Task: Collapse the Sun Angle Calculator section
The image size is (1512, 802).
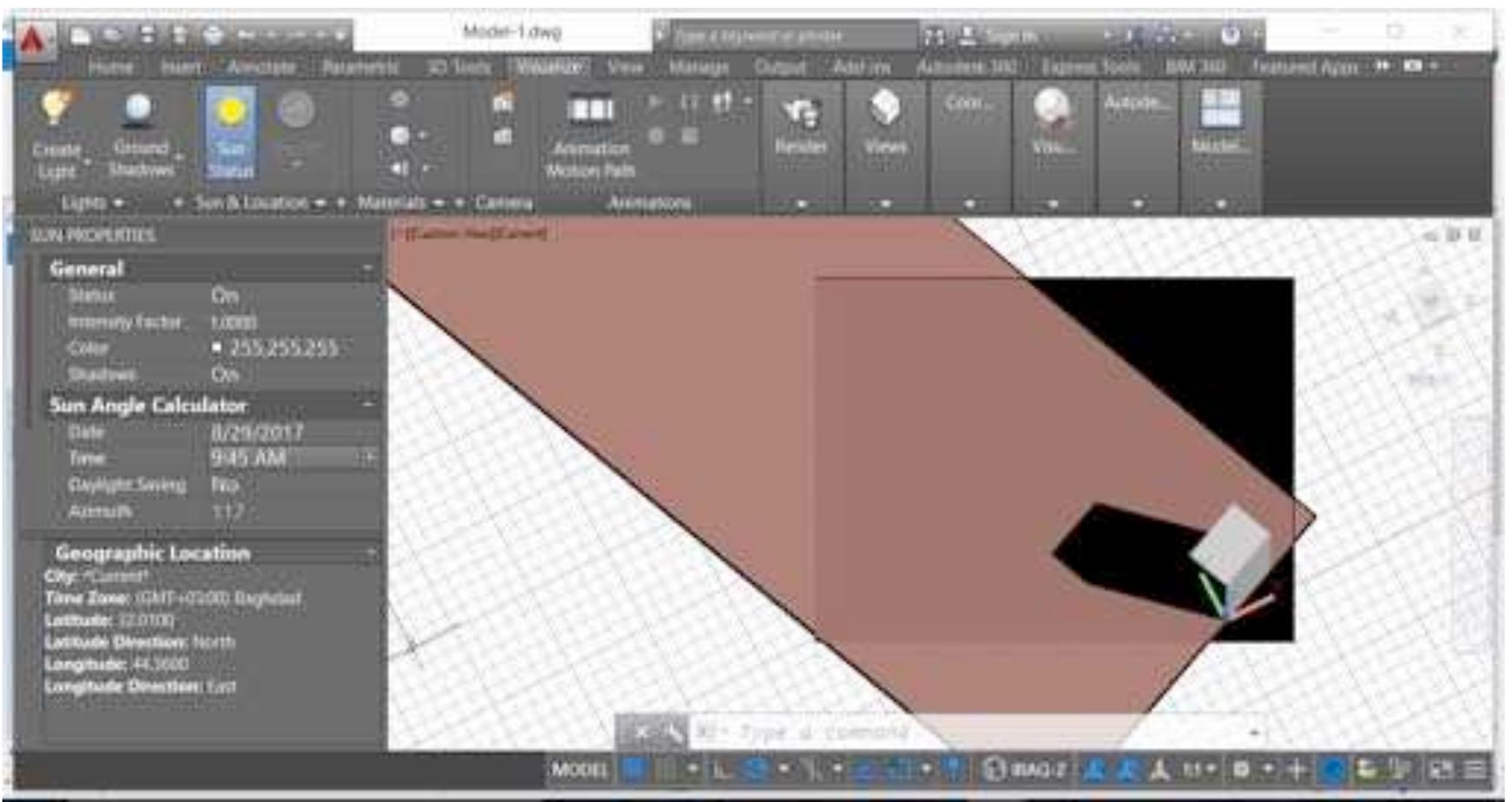Action: (x=368, y=405)
